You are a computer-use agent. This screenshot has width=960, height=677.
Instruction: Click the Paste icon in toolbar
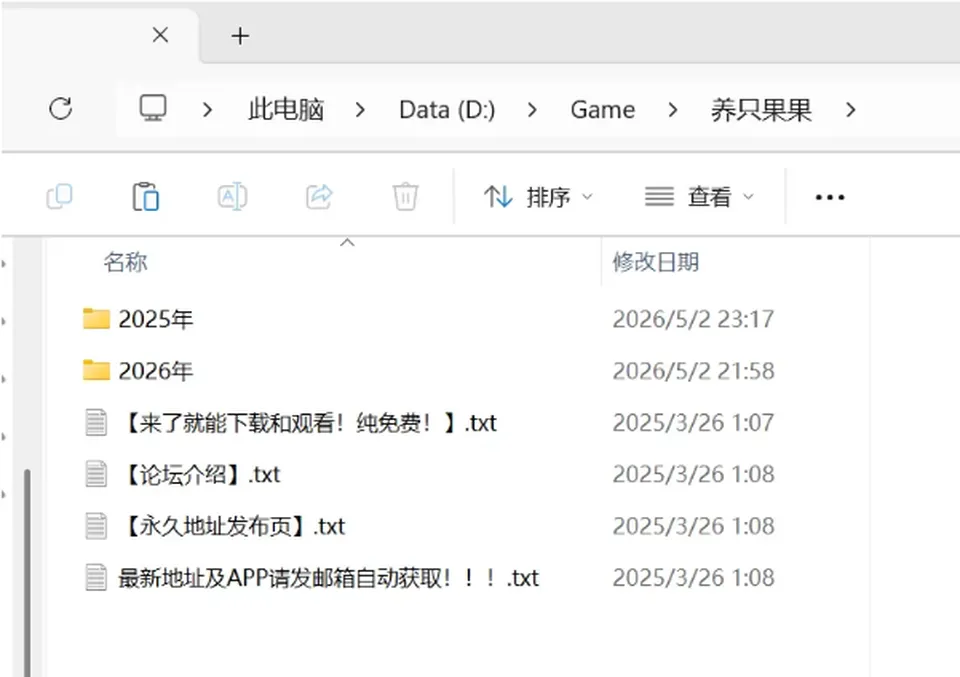coord(146,196)
